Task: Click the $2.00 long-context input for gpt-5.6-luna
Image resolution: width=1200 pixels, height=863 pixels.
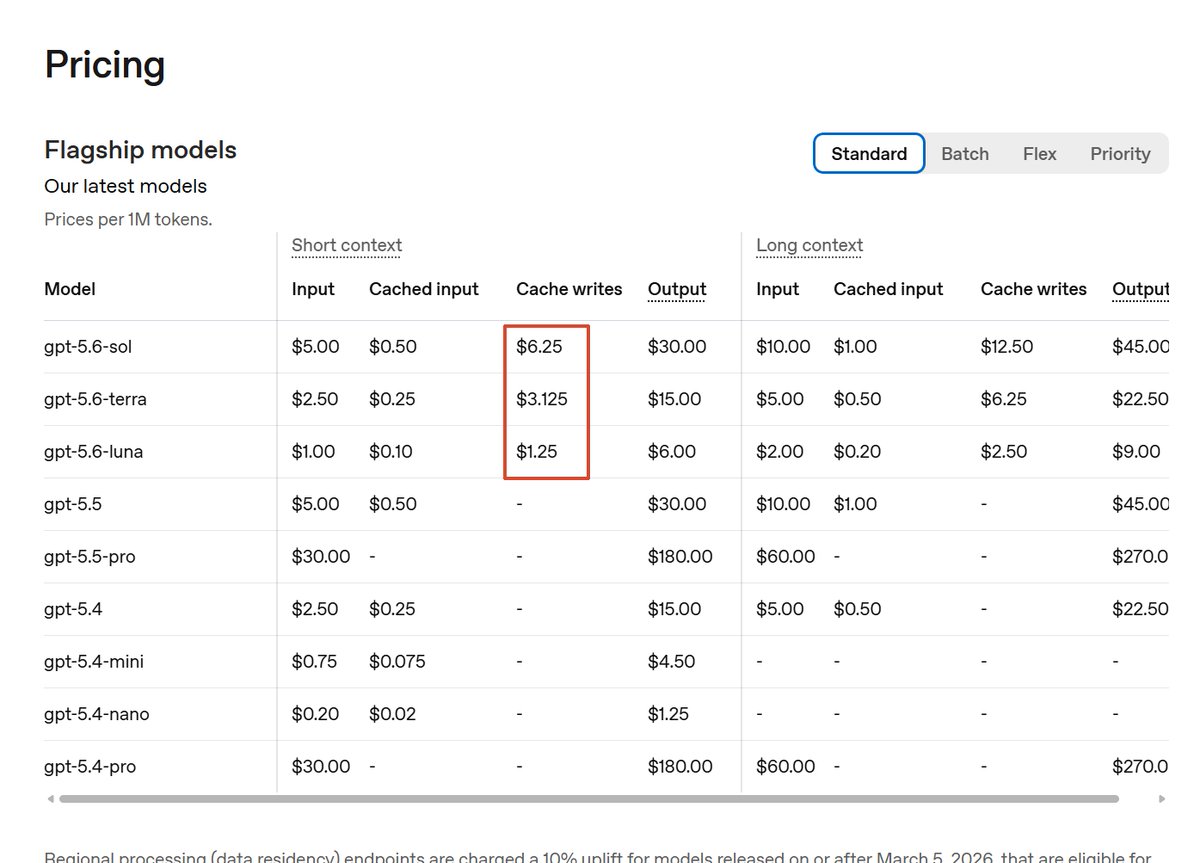Action: (x=780, y=452)
